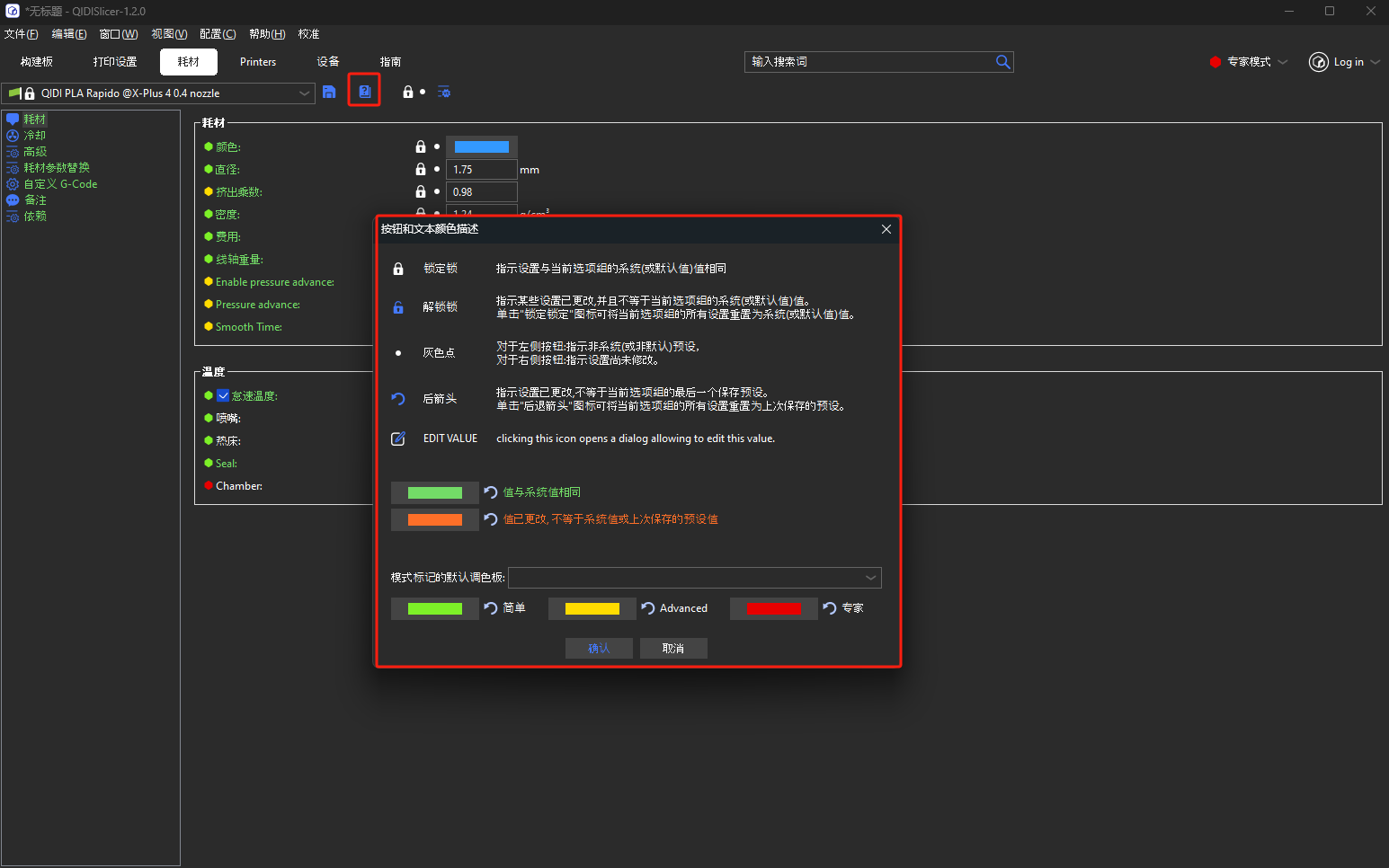1389x868 pixels.
Task: Click the 确认 button in dialog
Action: coord(599,649)
